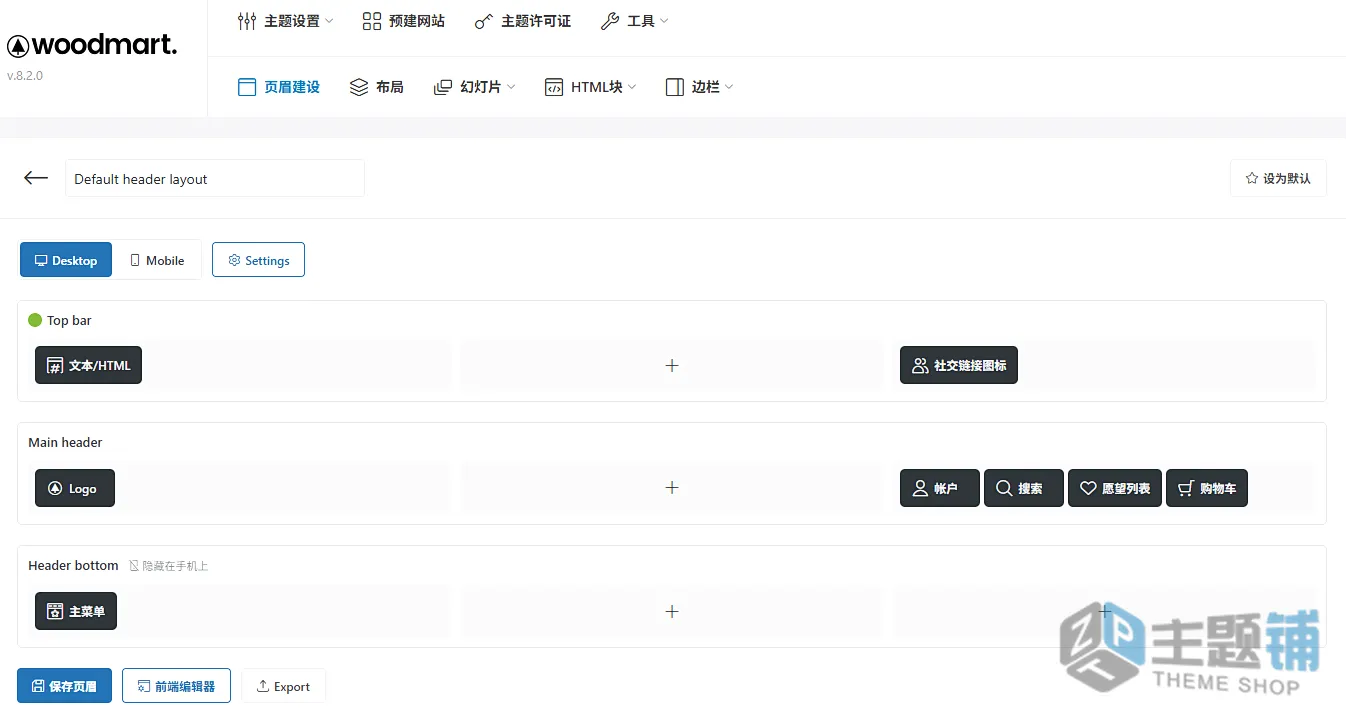
Task: Click the 页眉建设 window icon
Action: coord(247,87)
